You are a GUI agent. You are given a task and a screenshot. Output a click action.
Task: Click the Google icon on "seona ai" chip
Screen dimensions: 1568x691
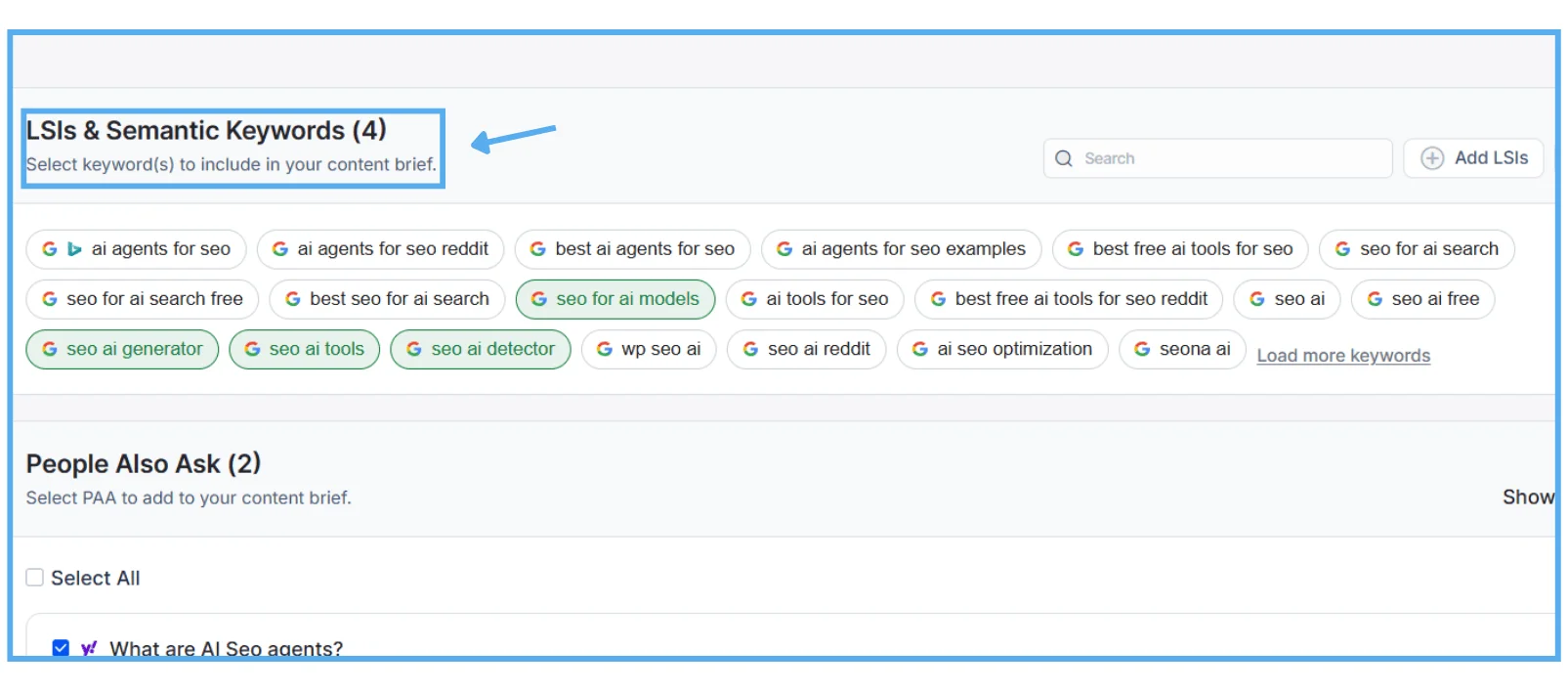(x=1141, y=349)
